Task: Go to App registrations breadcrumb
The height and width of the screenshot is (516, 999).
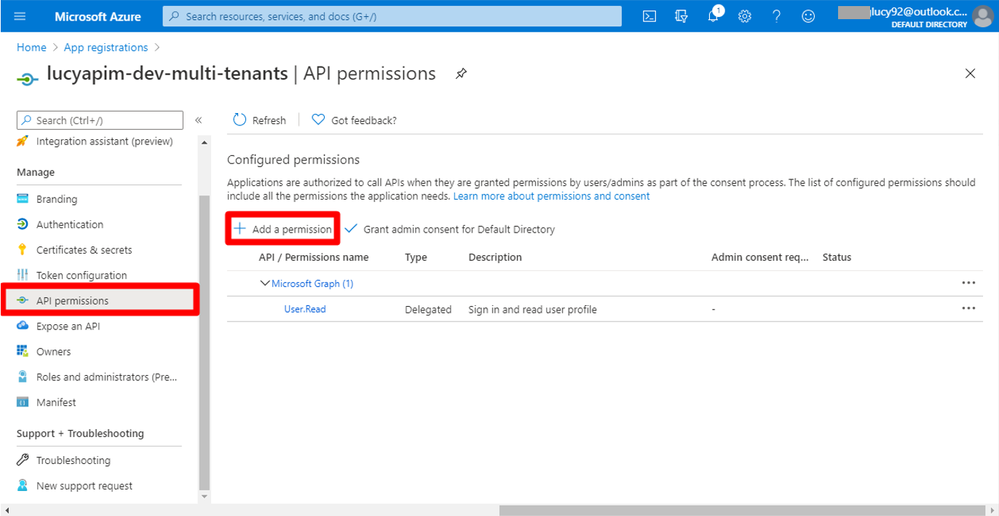Action: [106, 47]
